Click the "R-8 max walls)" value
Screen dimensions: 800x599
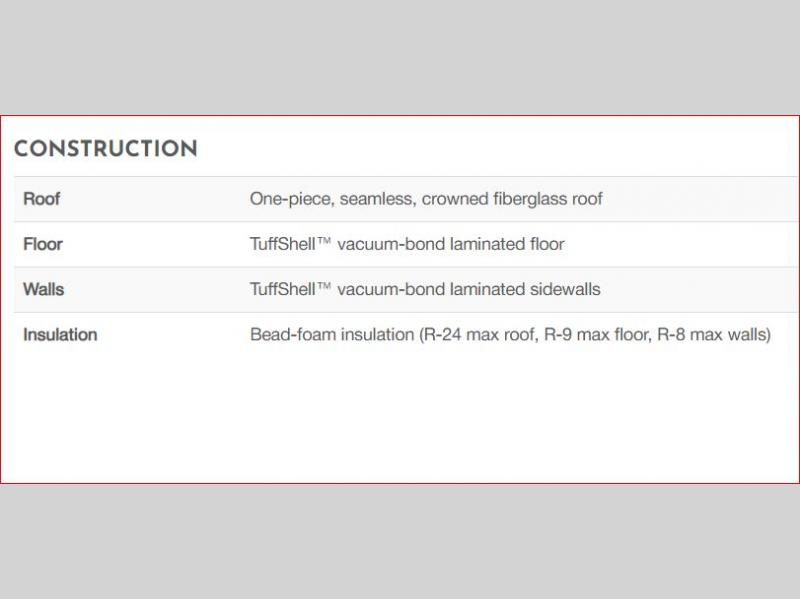[x=714, y=335]
